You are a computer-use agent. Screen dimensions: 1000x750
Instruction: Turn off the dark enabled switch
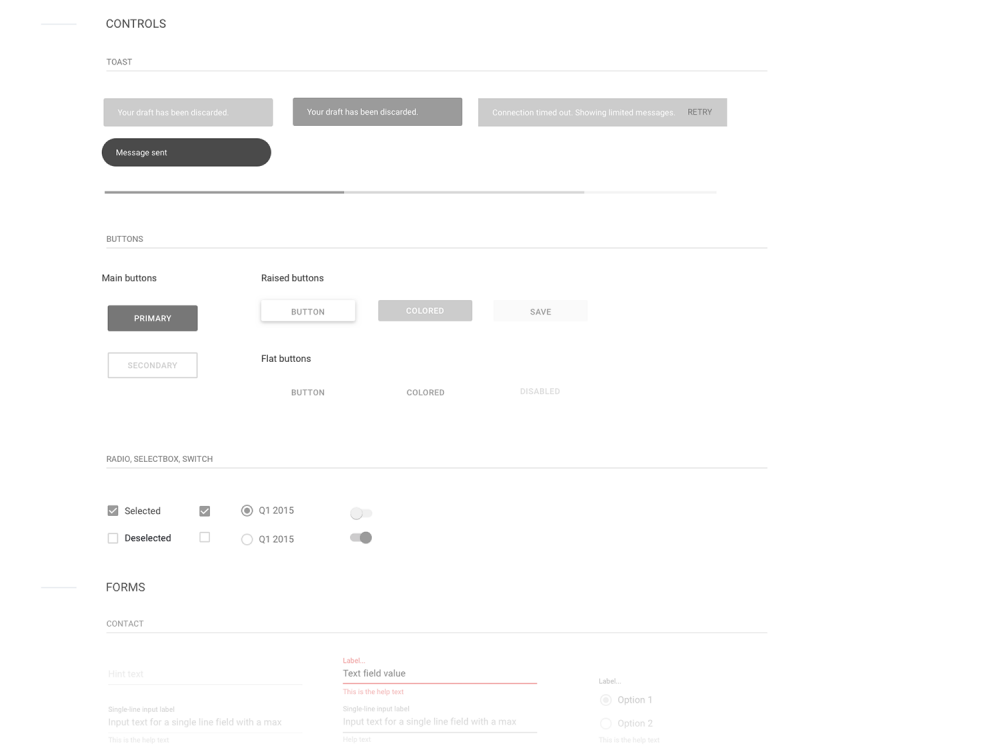point(360,537)
